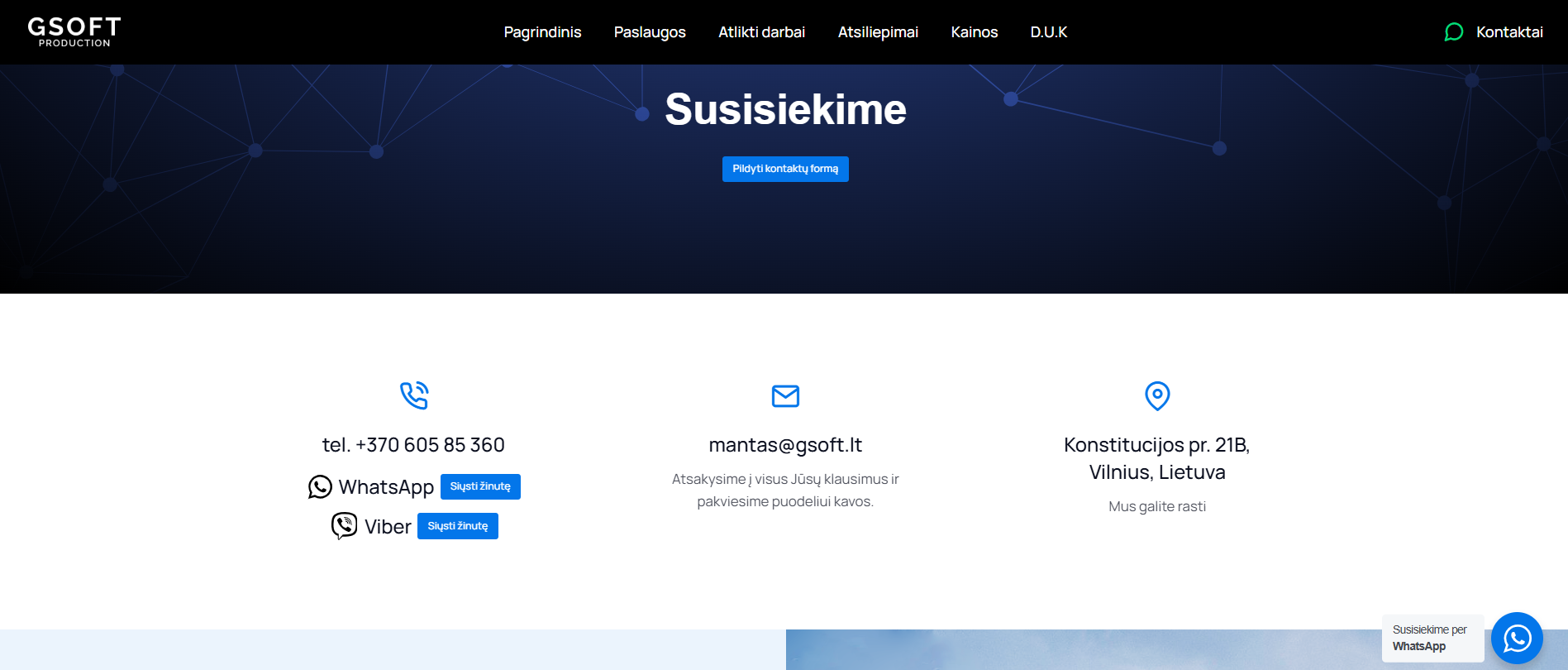The width and height of the screenshot is (1568, 670).
Task: Open the Paslaugos menu item
Action: pyautogui.click(x=650, y=32)
